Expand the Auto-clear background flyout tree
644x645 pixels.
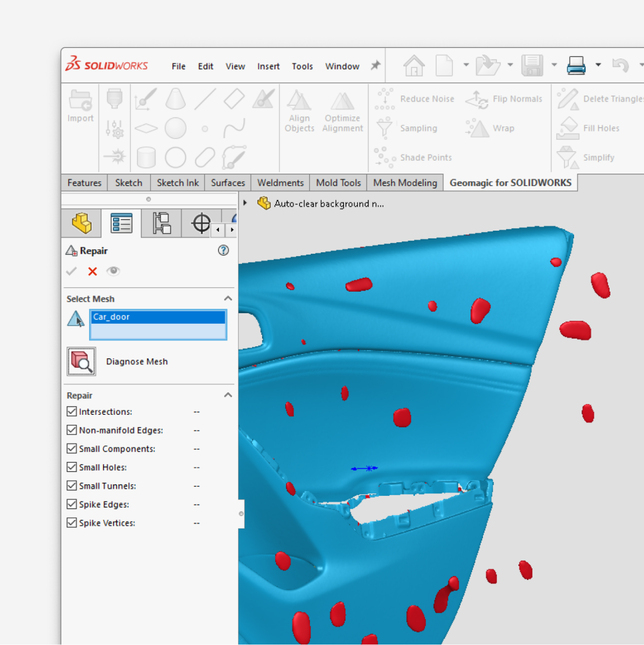245,203
